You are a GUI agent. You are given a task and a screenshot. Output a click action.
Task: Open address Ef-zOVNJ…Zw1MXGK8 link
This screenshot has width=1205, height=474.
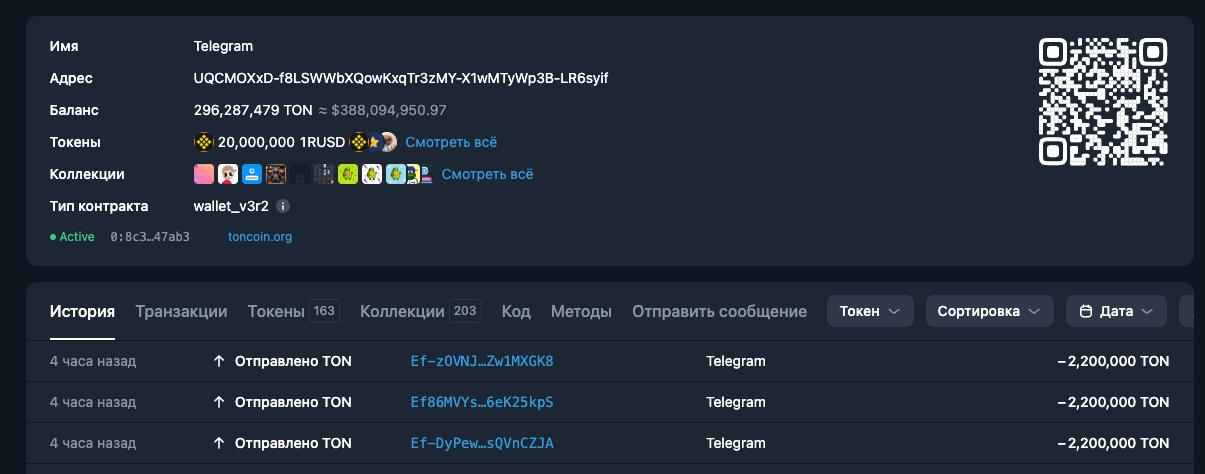coord(482,361)
